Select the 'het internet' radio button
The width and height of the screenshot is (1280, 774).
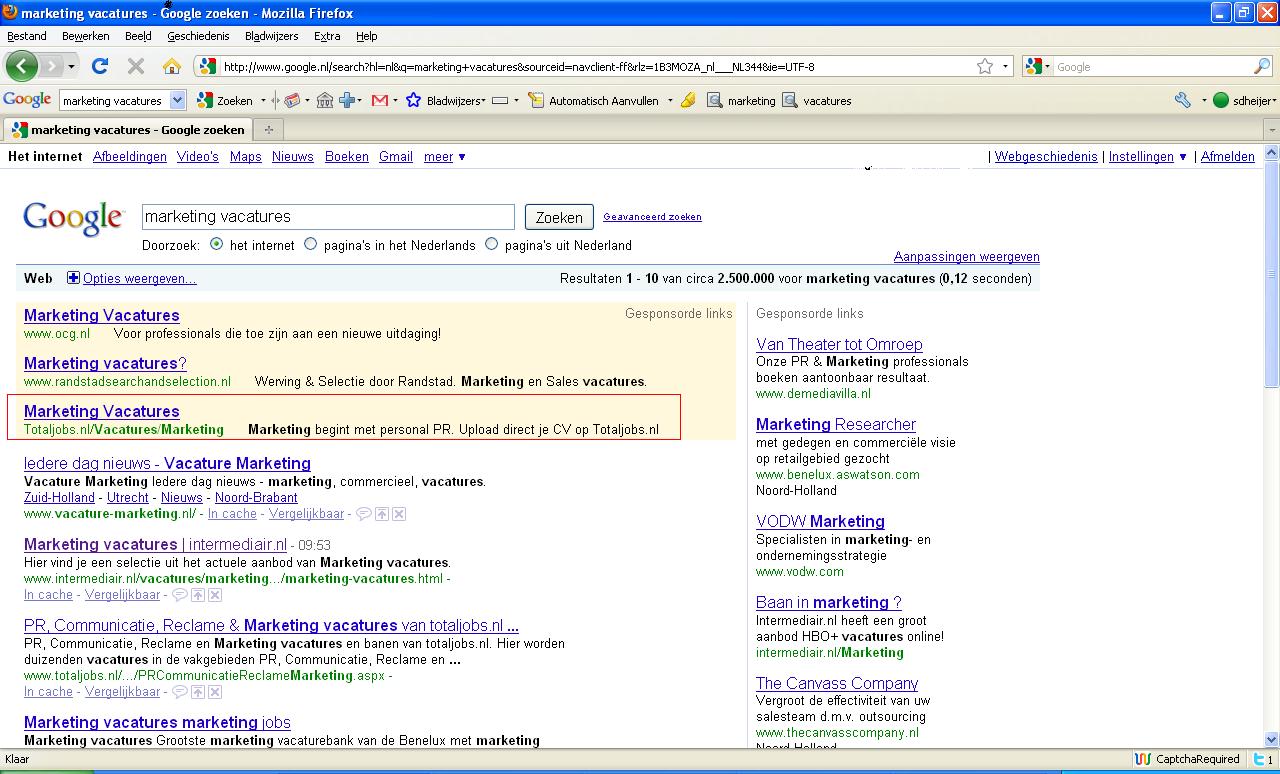pos(217,244)
